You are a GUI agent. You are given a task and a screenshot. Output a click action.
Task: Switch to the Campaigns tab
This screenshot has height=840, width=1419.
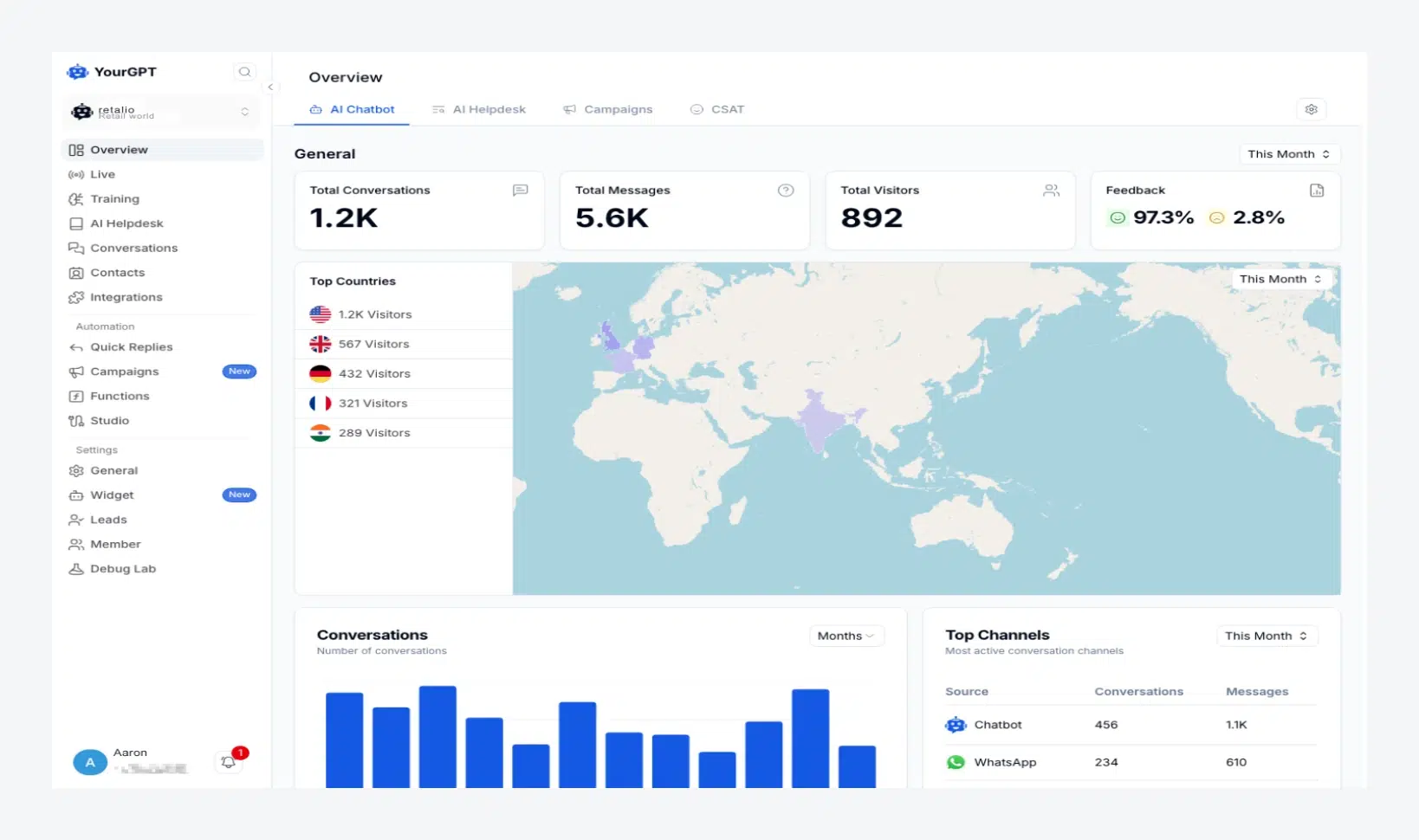[607, 109]
